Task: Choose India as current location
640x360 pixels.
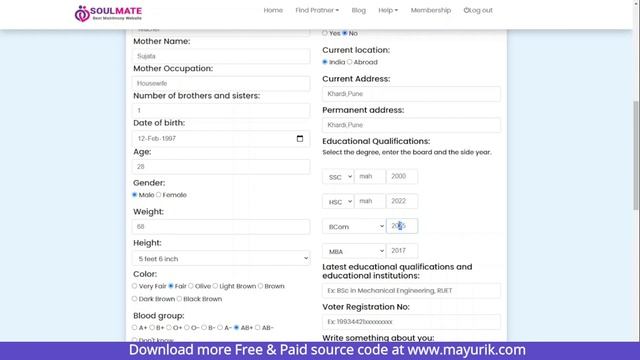Action: pos(325,62)
